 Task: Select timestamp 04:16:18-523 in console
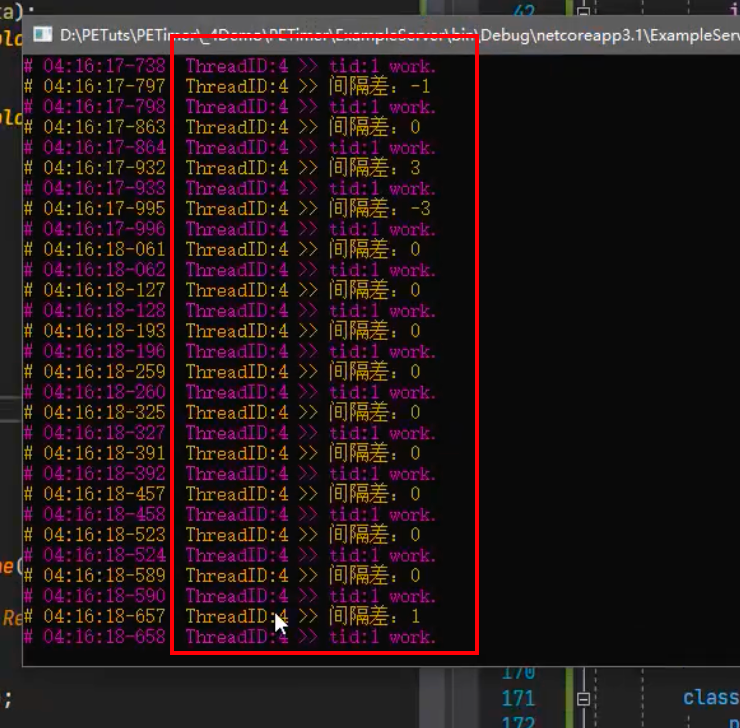(104, 535)
